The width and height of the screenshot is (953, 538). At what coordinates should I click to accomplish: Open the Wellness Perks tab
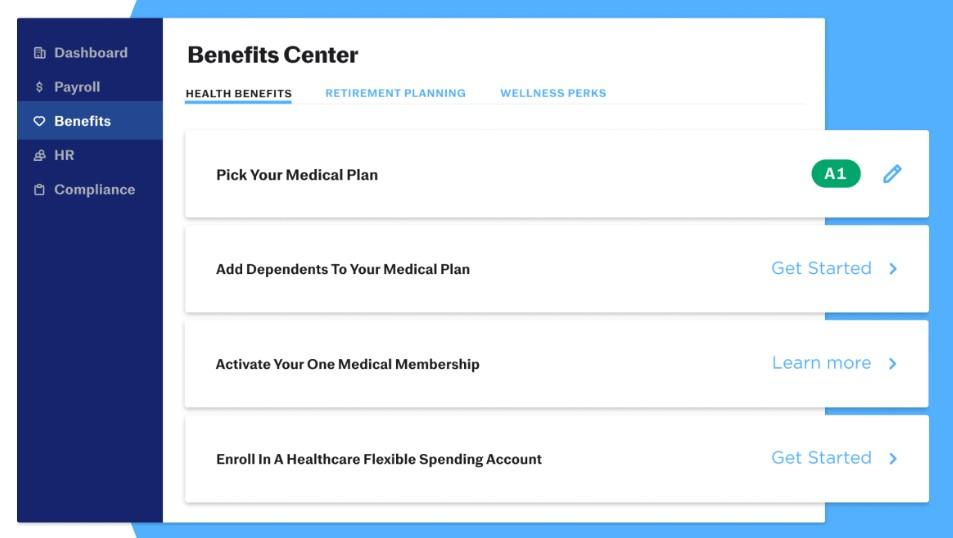[553, 93]
